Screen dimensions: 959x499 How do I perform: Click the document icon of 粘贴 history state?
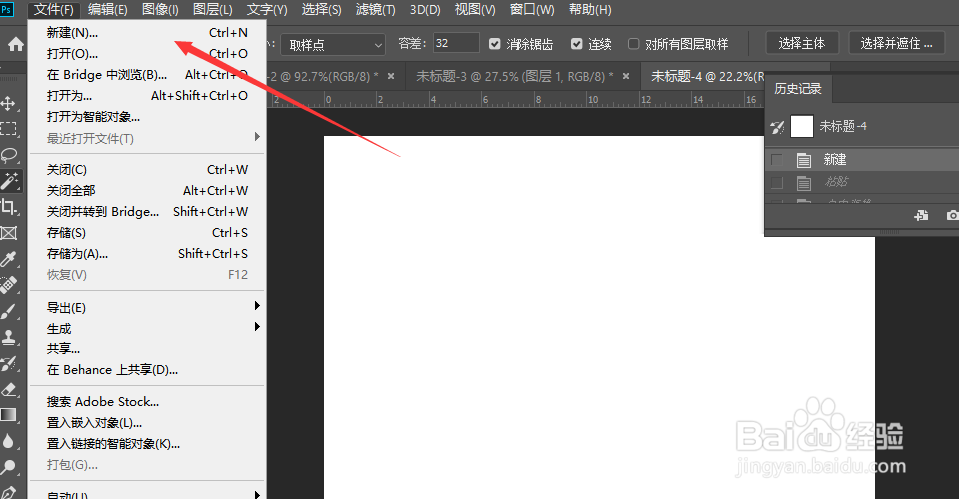(x=804, y=182)
